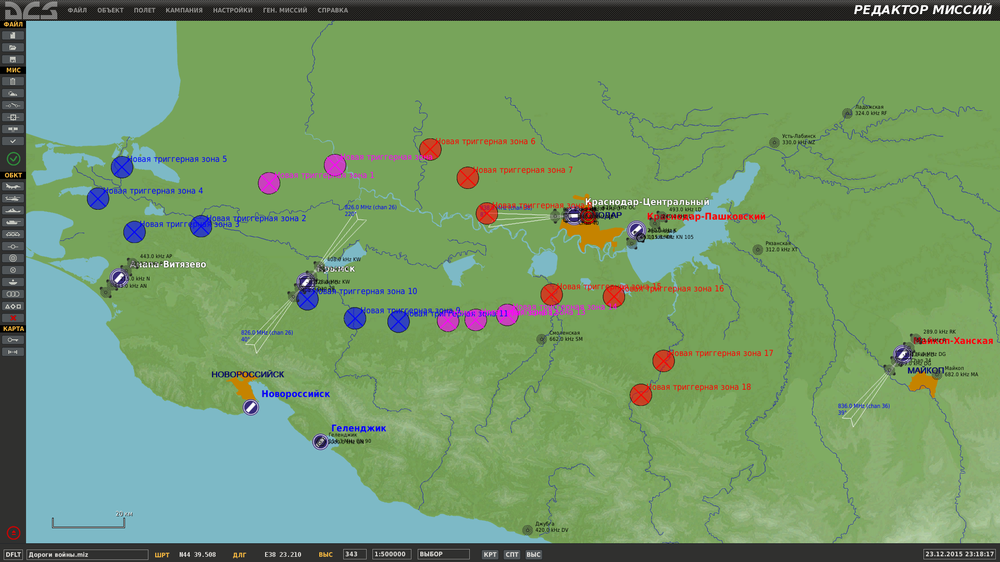Select the navigation point tool
The width and height of the screenshot is (1000, 562).
(x=13, y=246)
